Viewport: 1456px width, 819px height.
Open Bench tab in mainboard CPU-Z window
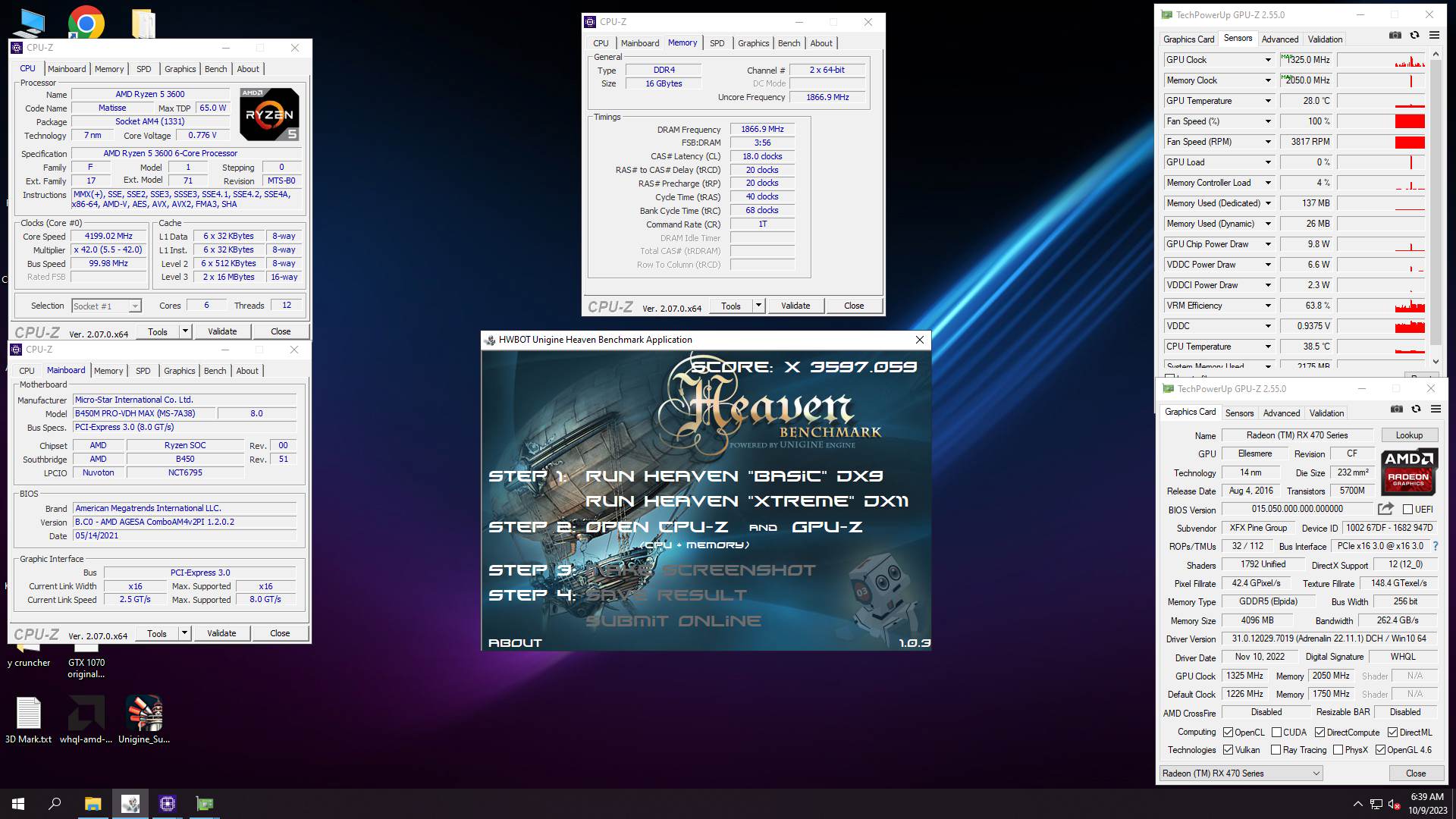(x=215, y=371)
